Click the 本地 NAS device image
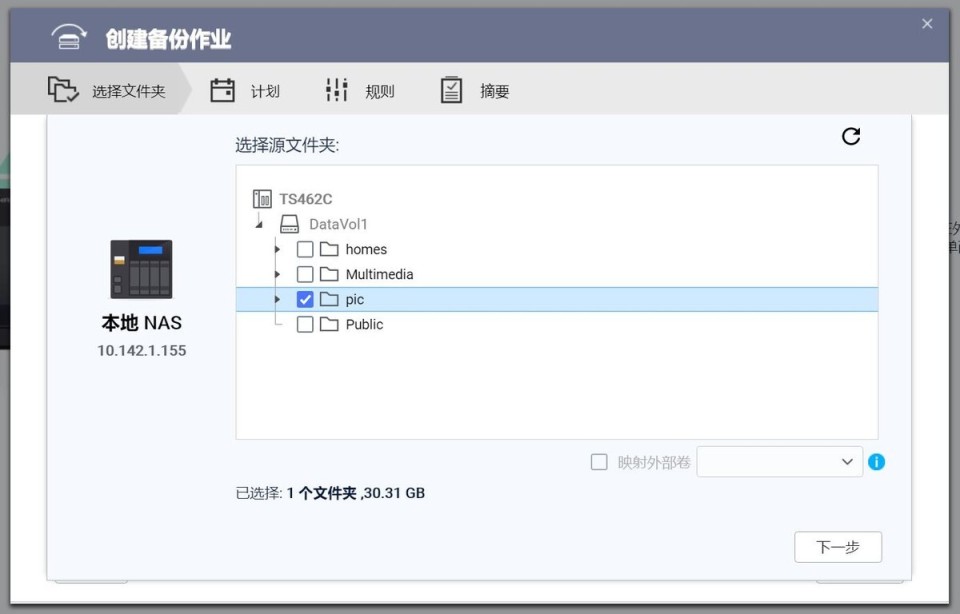 click(x=141, y=270)
